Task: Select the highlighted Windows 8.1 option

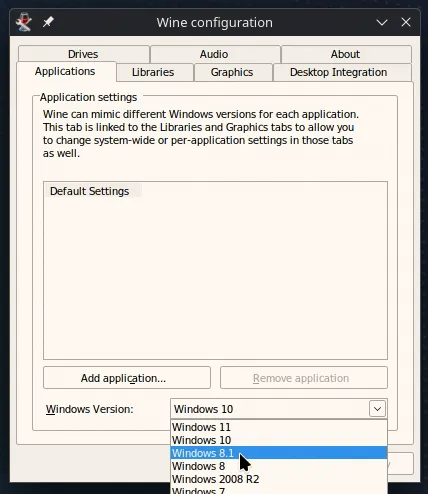Action: pyautogui.click(x=279, y=453)
